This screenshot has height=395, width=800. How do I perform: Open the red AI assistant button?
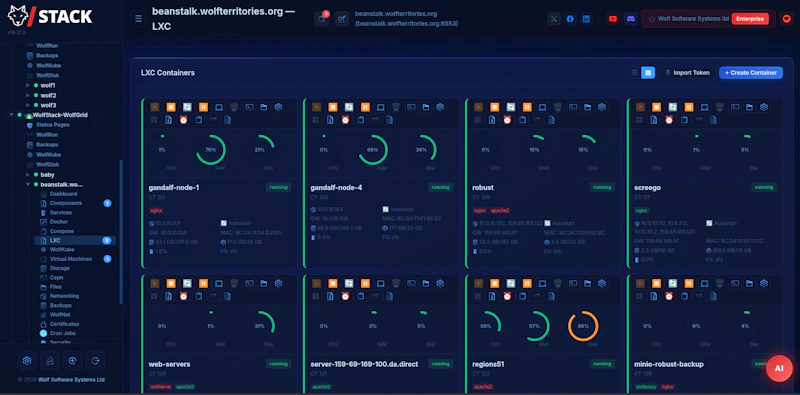[779, 368]
